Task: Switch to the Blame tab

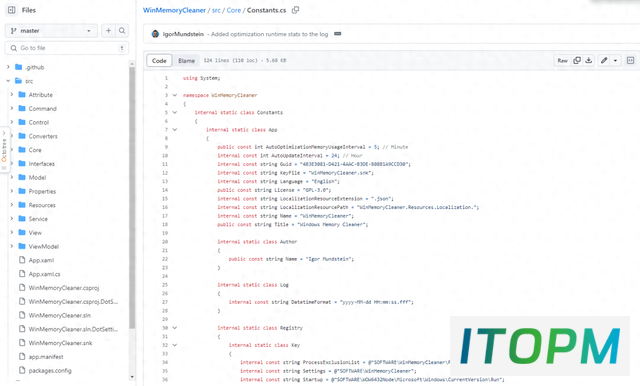Action: [x=186, y=60]
